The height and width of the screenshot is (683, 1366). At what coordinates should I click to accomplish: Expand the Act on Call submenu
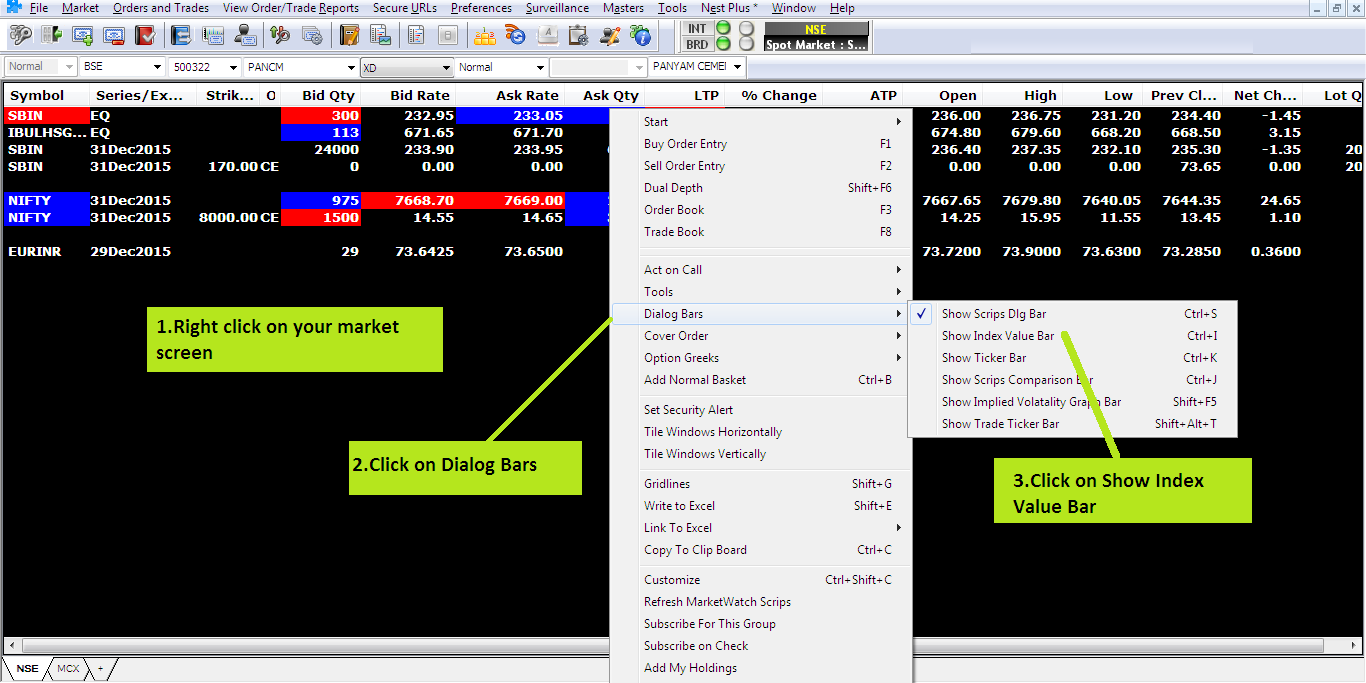click(673, 270)
